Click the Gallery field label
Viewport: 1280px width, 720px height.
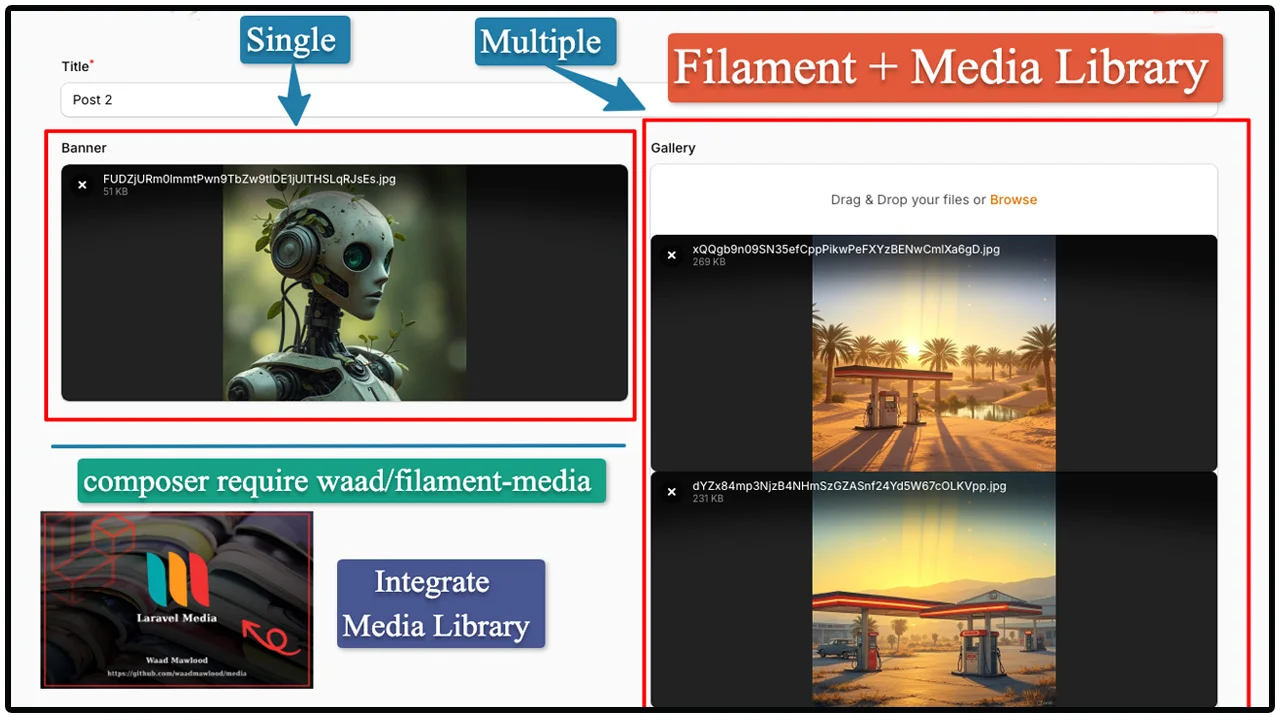coord(672,147)
